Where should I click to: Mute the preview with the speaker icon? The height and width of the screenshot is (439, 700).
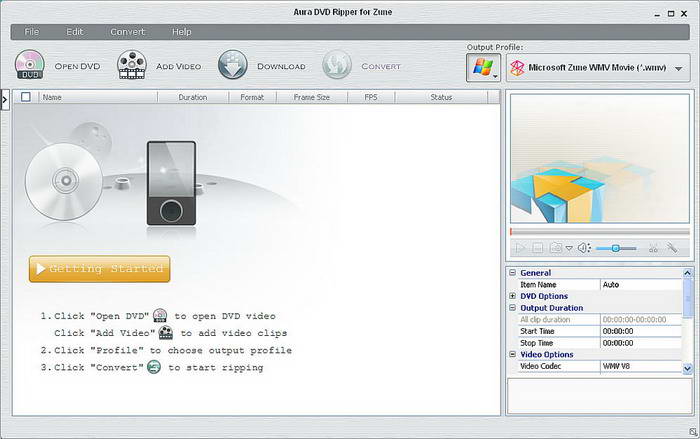(x=584, y=248)
